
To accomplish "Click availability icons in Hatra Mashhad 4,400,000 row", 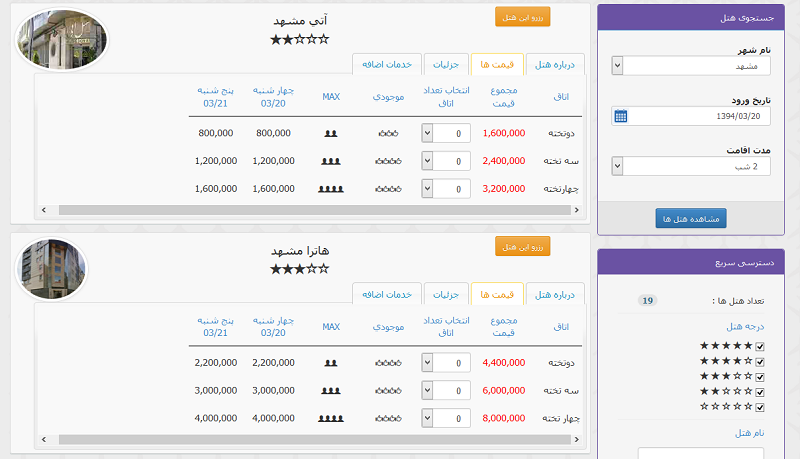I will (388, 363).
